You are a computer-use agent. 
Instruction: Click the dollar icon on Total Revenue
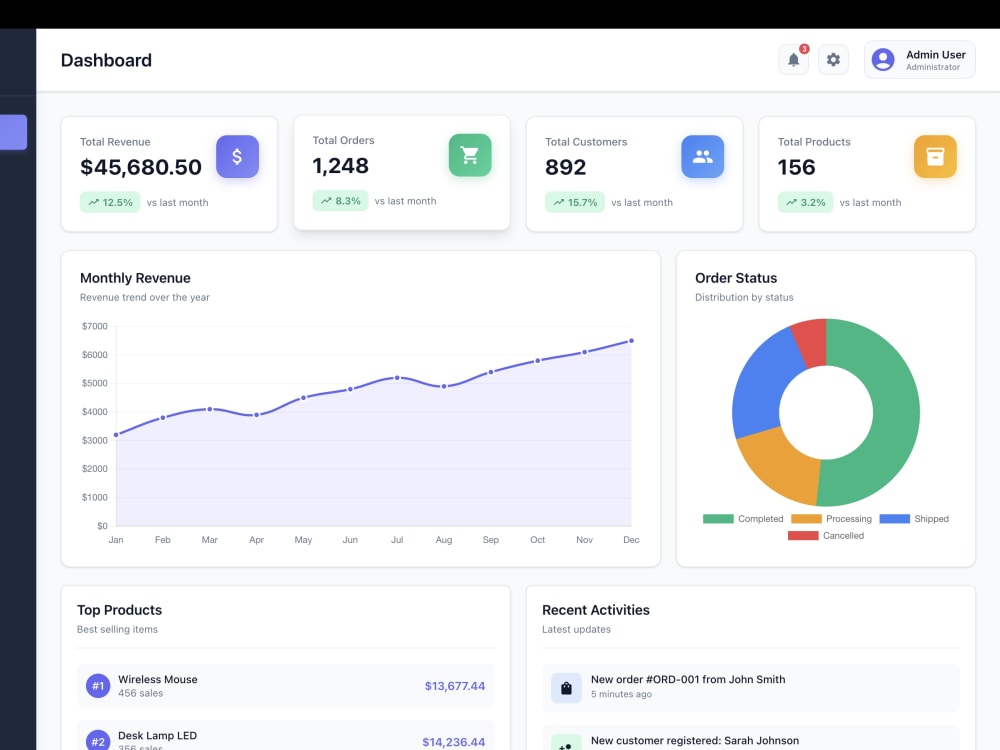[x=237, y=156]
